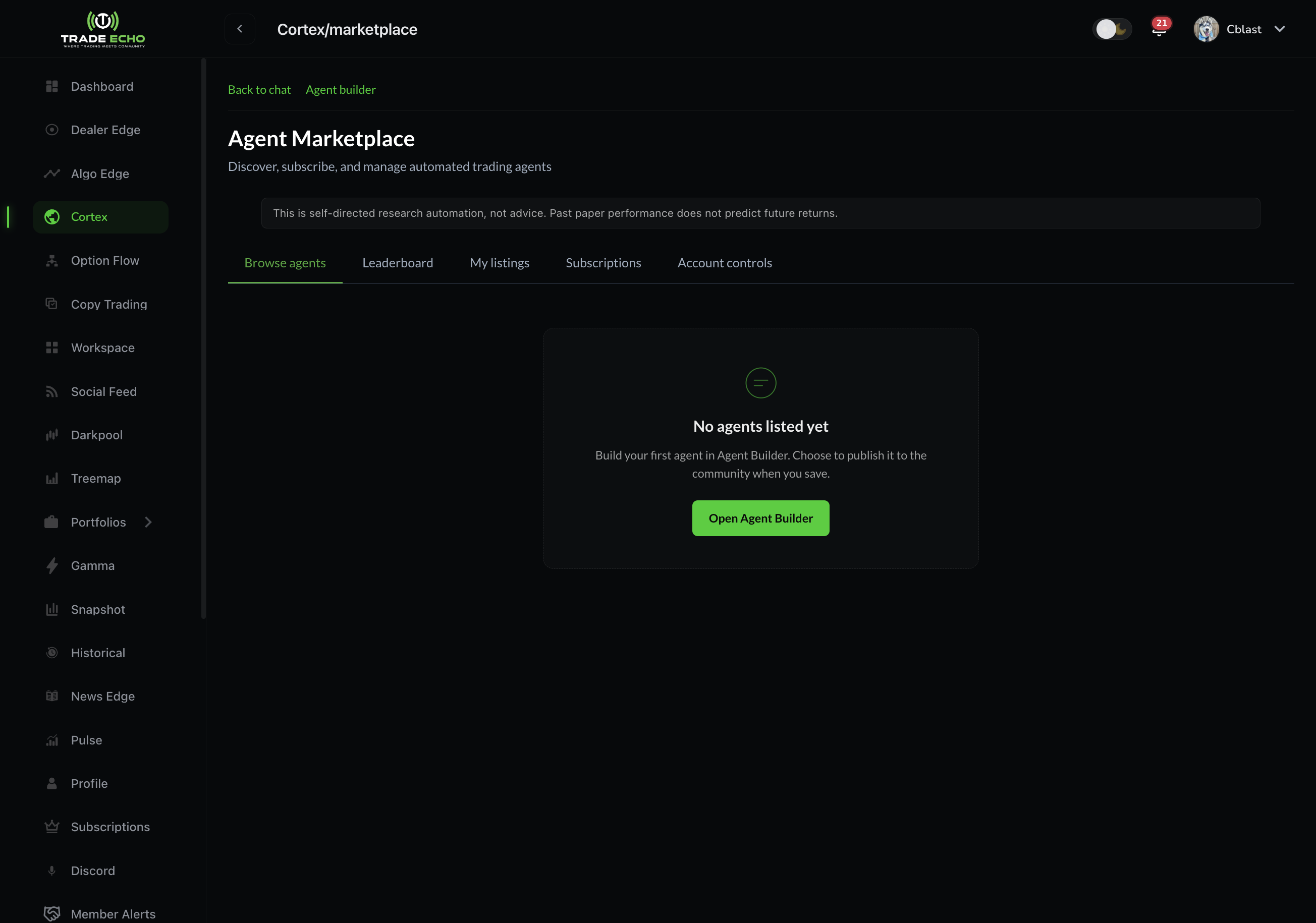Viewport: 1316px width, 923px height.
Task: Click the Cortex/marketplace page title
Action: [x=347, y=29]
